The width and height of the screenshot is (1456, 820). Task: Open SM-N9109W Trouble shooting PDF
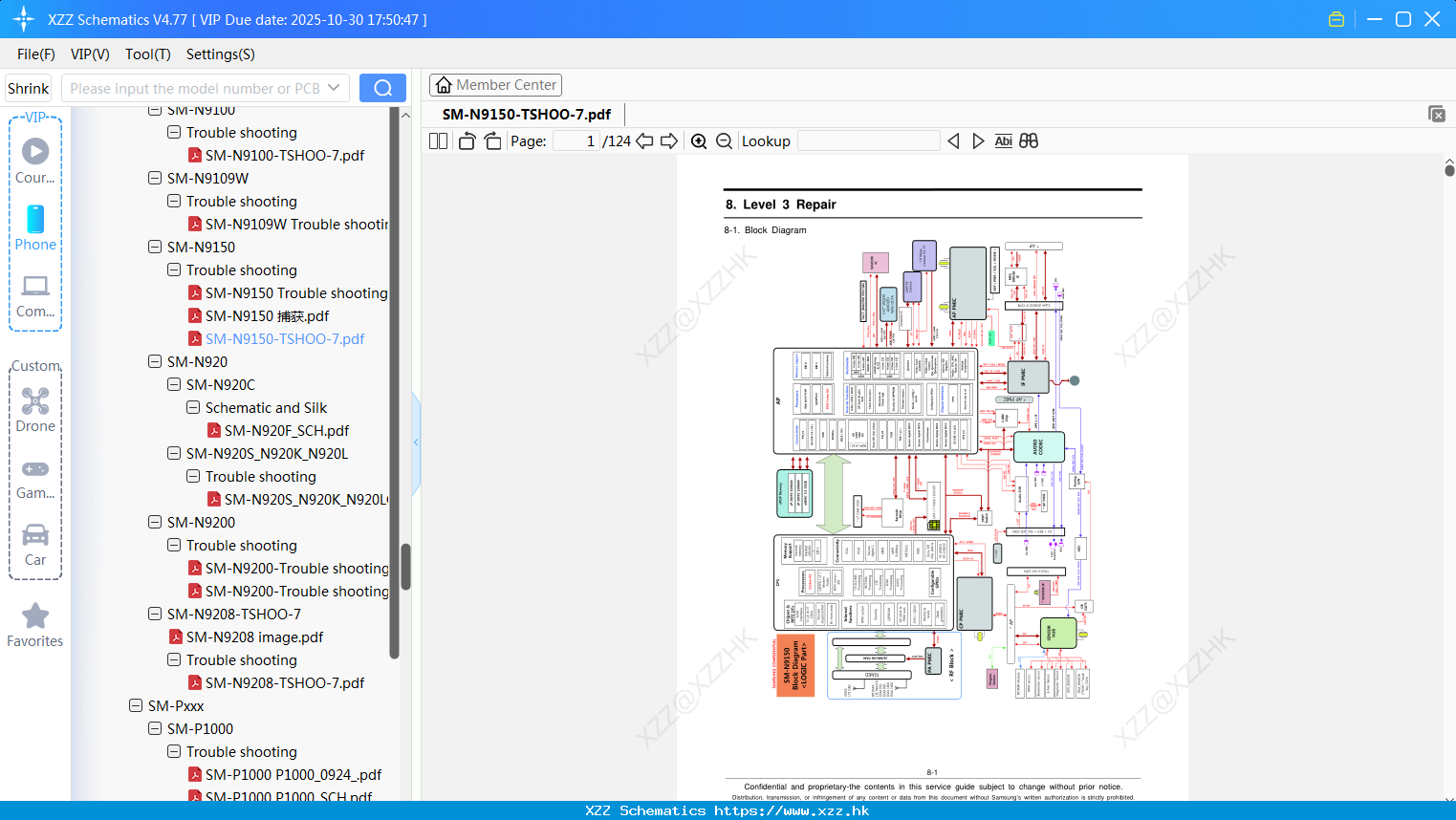pos(296,224)
